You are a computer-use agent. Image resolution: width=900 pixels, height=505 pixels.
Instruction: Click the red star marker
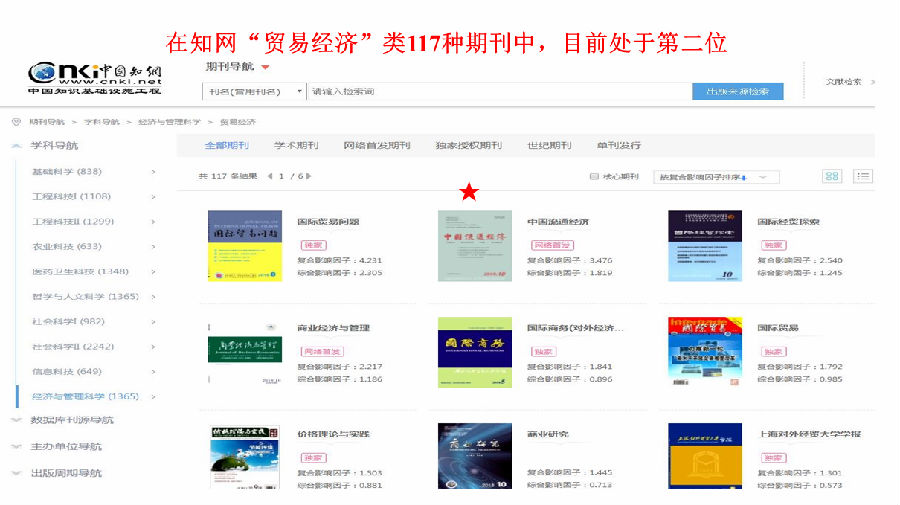(469, 193)
